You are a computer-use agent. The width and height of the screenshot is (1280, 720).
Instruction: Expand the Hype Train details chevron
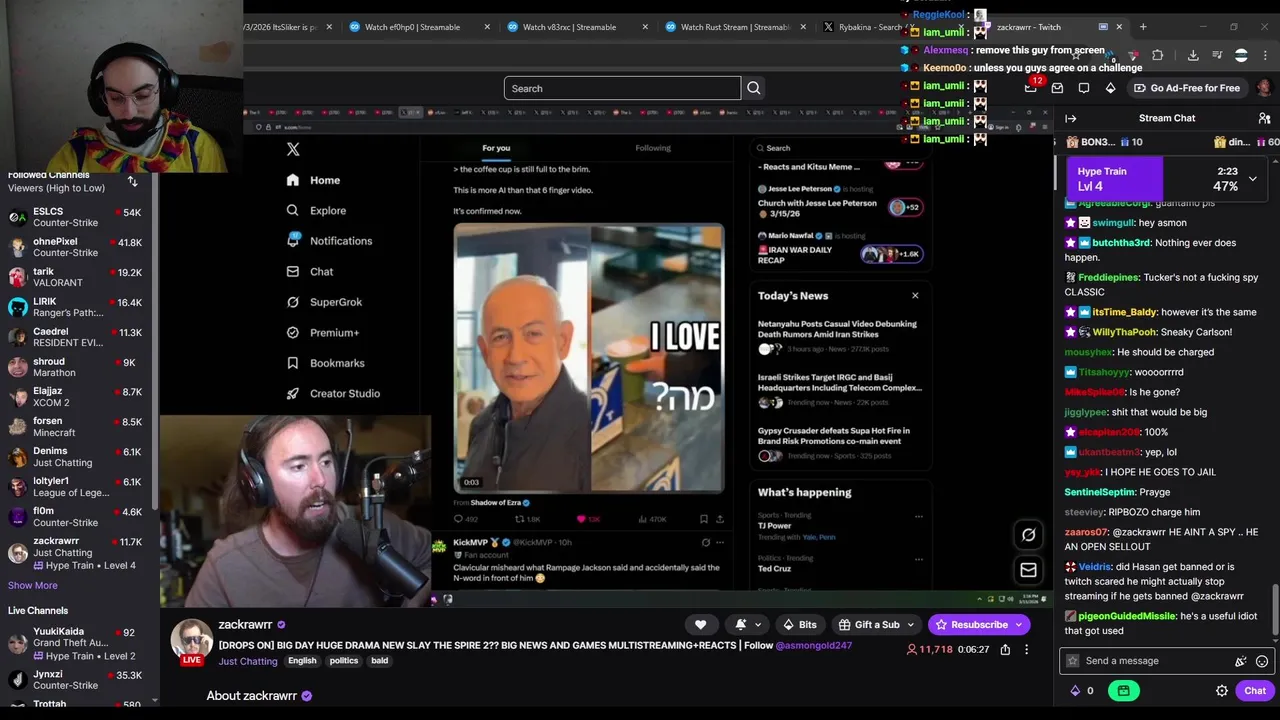coord(1252,179)
